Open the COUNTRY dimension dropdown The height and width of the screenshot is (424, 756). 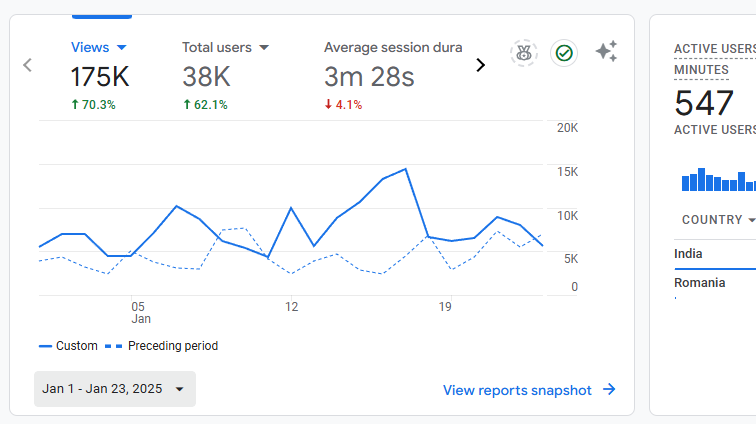click(x=718, y=220)
